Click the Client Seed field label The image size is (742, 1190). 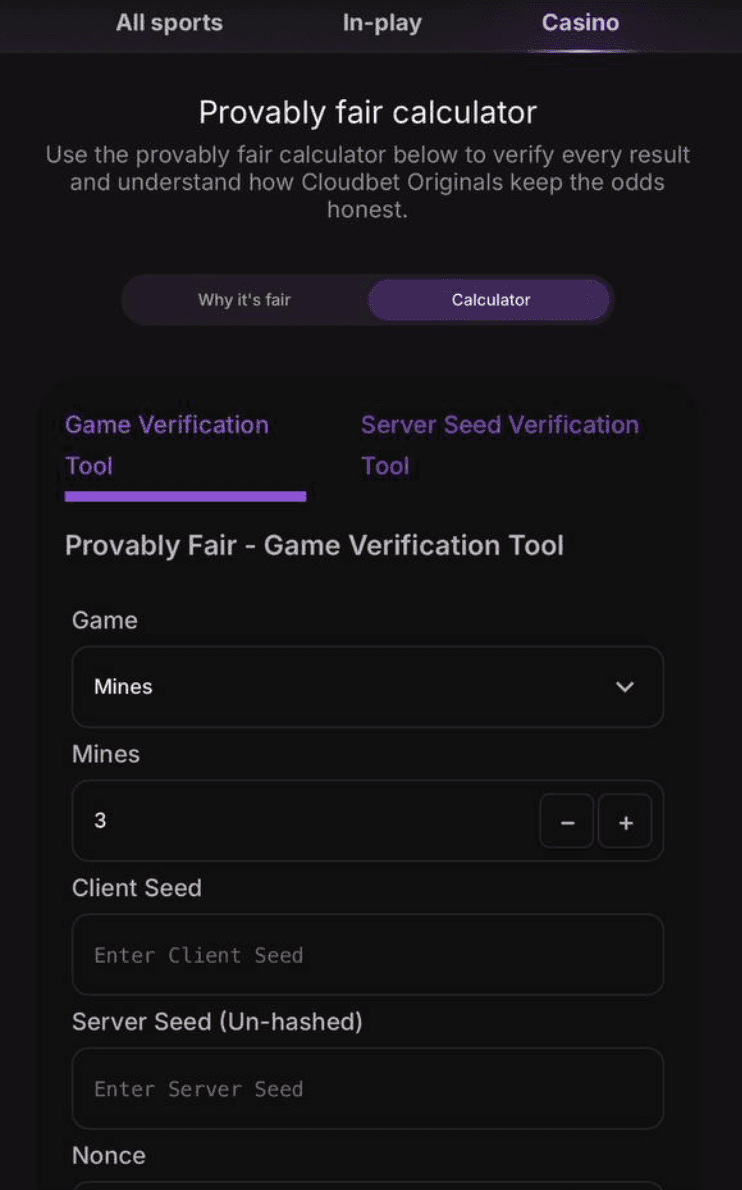[137, 888]
